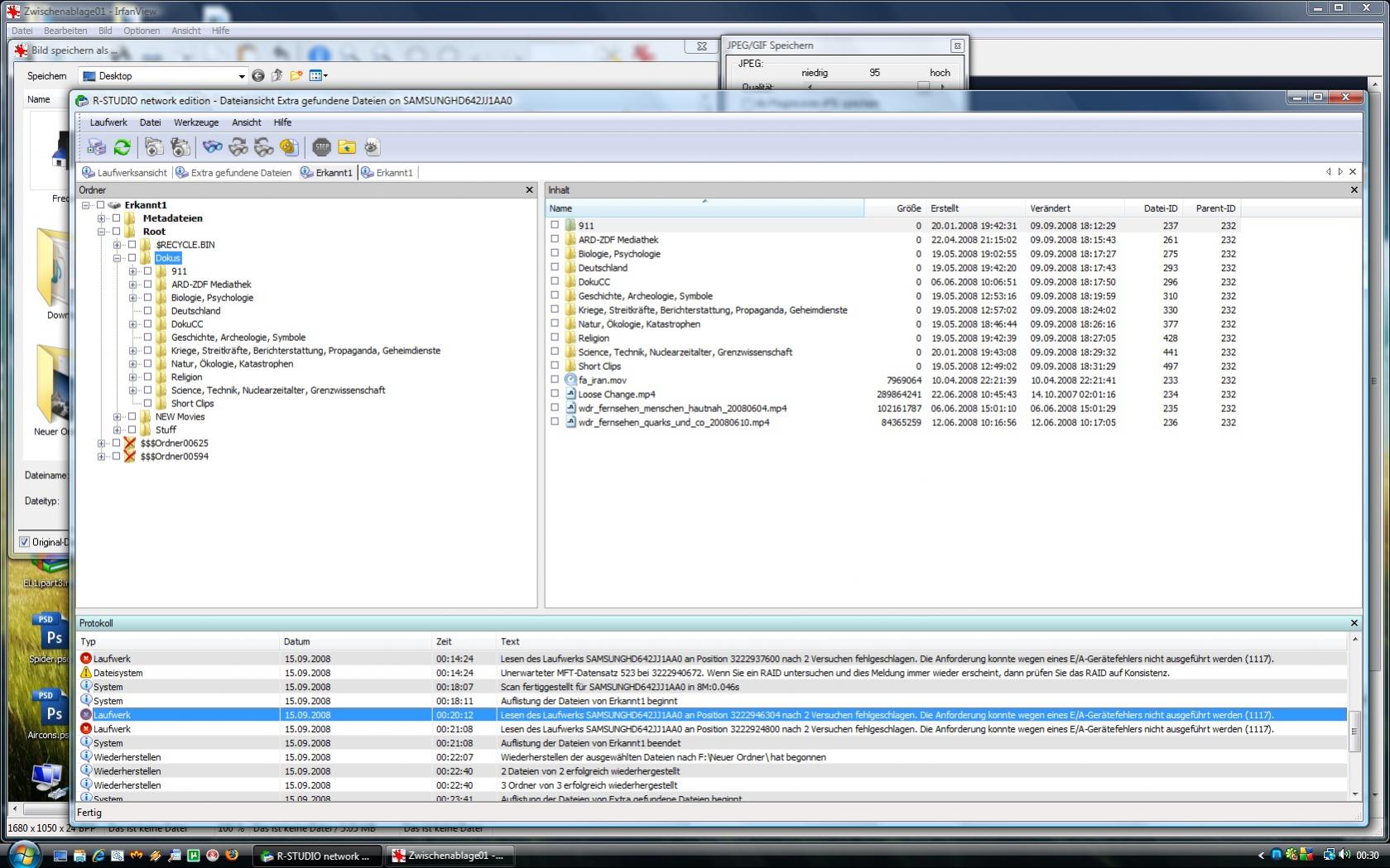The height and width of the screenshot is (868, 1390).
Task: Expand the NEW Movies tree node
Action: [x=117, y=417]
